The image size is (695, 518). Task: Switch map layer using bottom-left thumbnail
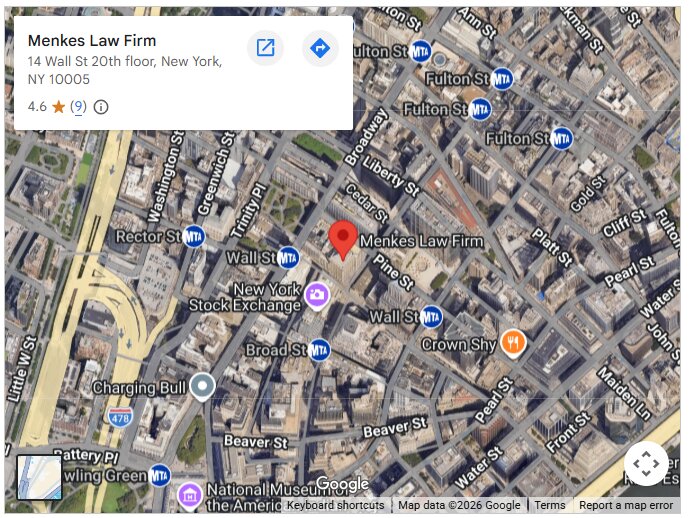tap(39, 477)
